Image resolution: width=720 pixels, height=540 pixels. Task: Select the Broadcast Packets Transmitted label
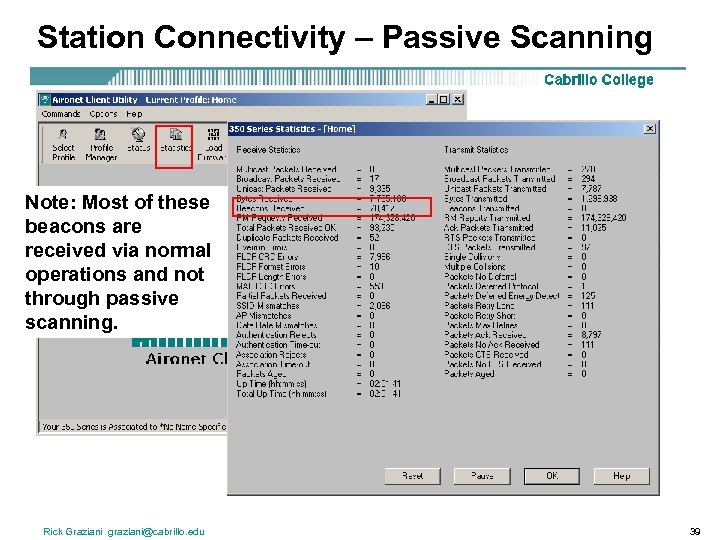click(x=500, y=179)
